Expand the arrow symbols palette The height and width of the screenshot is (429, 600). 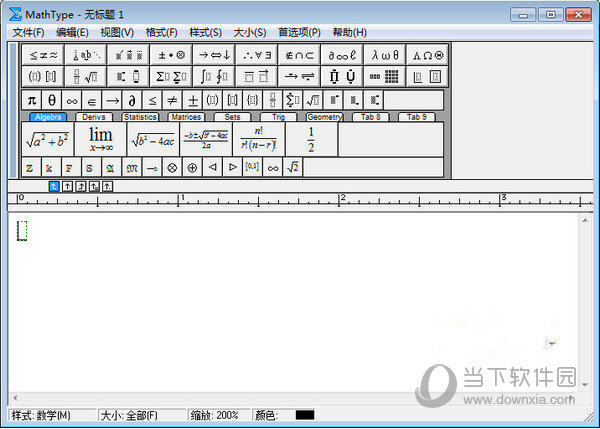click(x=212, y=55)
